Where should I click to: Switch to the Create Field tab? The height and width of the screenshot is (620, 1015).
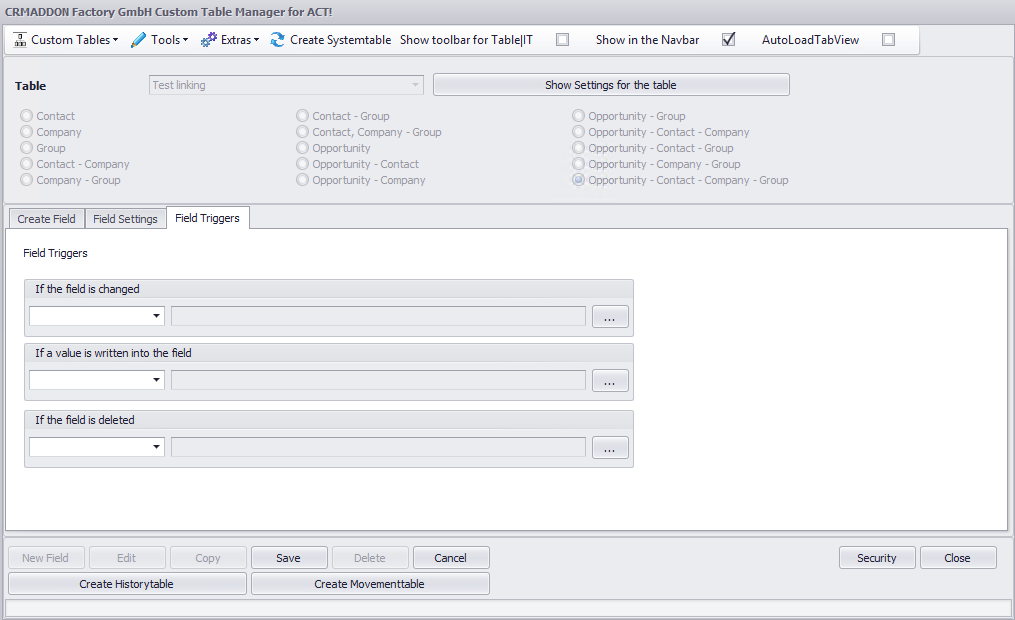point(46,217)
